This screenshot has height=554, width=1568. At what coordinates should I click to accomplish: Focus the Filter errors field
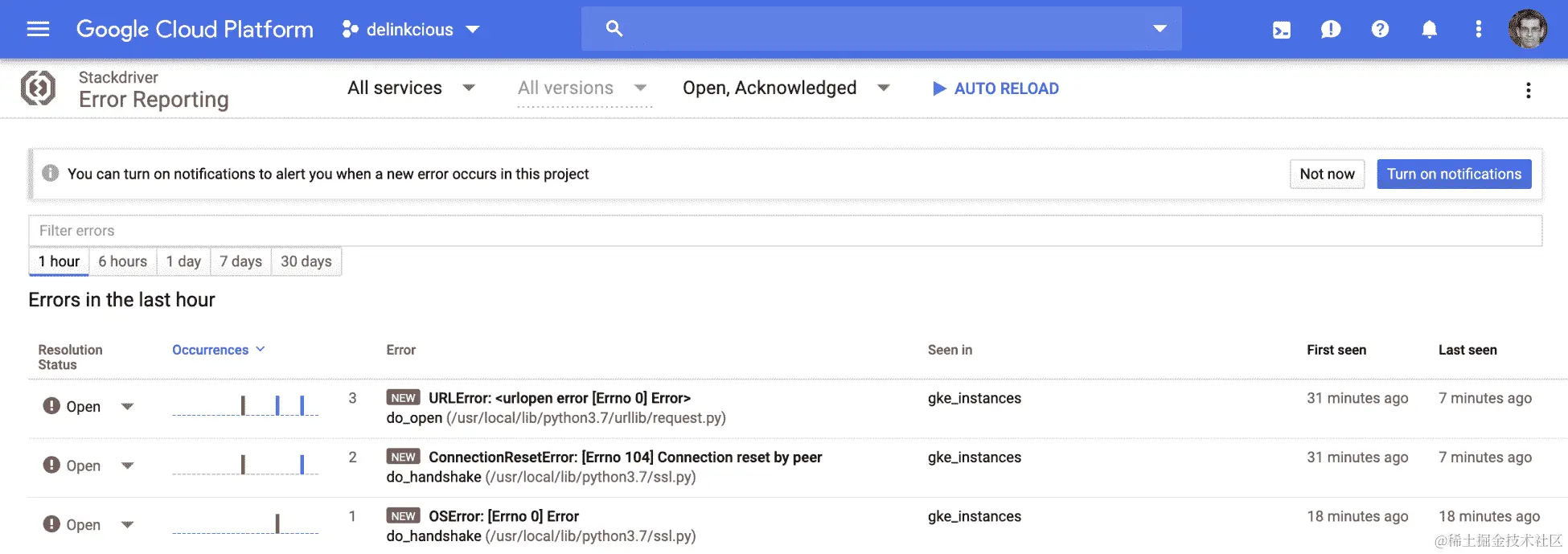(x=785, y=231)
